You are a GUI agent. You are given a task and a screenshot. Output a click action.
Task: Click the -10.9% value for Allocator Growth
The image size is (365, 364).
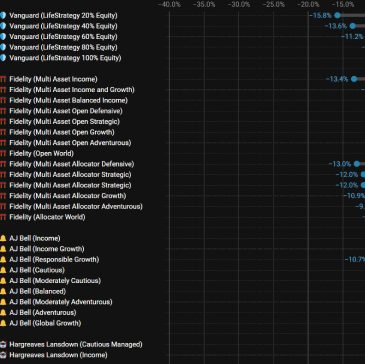pyautogui.click(x=354, y=196)
